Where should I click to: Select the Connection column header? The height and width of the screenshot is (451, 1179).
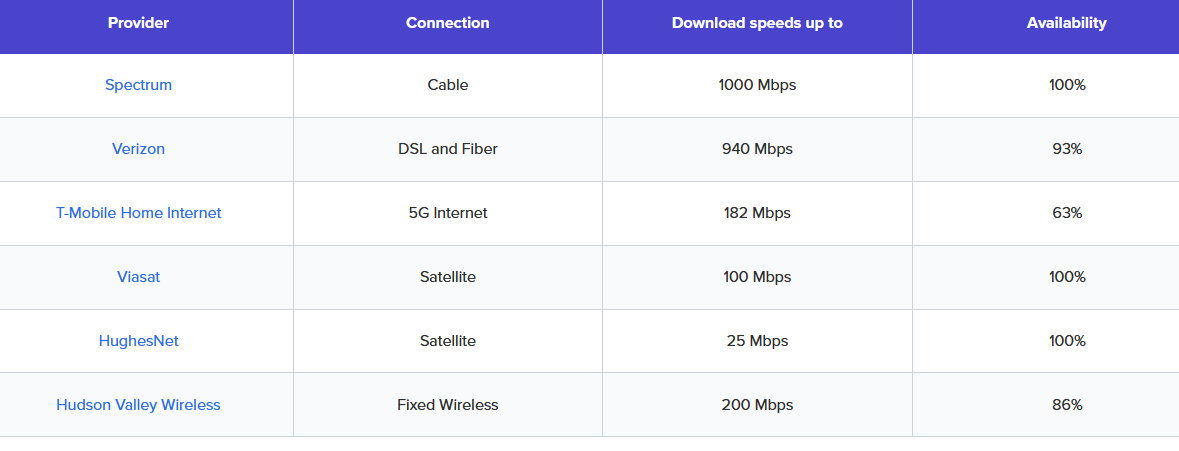pyautogui.click(x=447, y=23)
